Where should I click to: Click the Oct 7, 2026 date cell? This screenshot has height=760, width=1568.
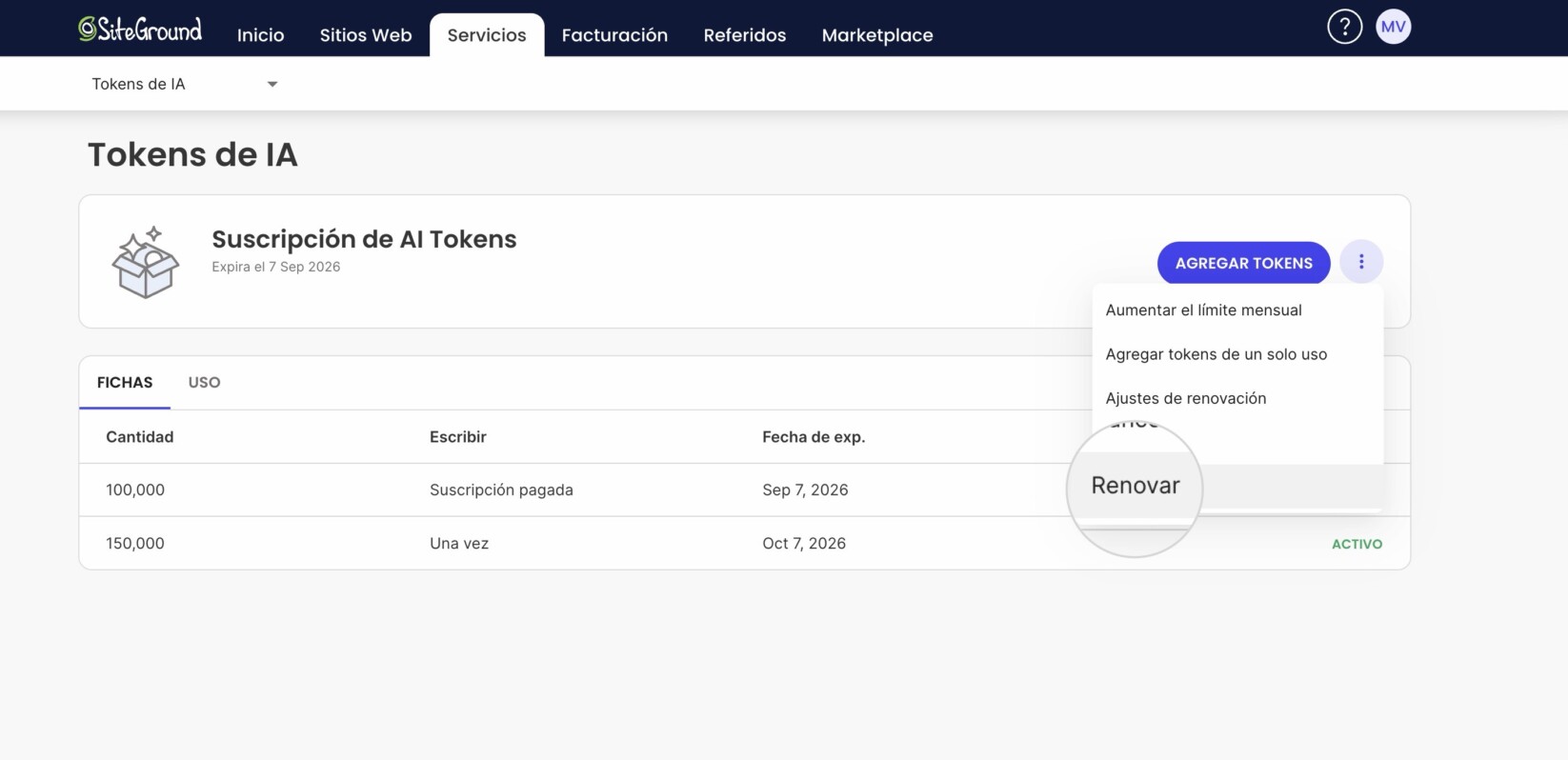[x=804, y=543]
